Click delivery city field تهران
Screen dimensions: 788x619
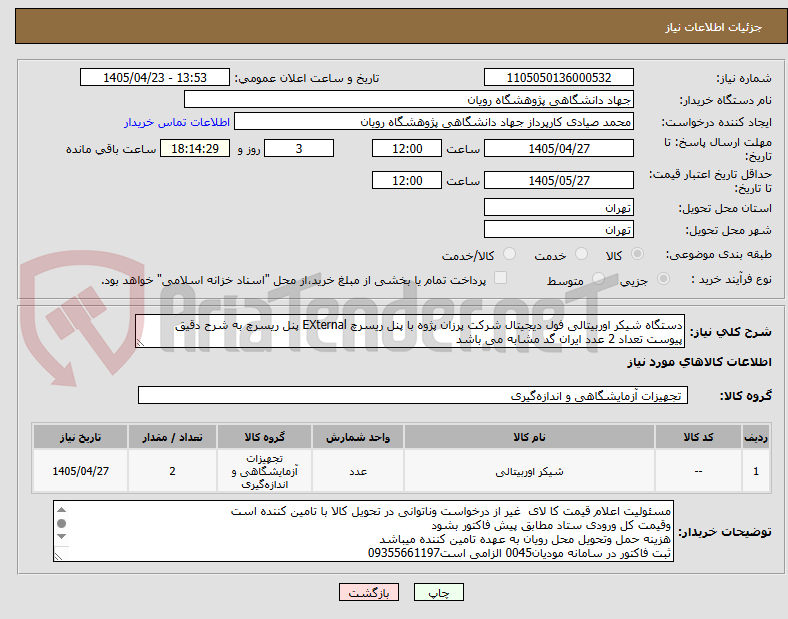(558, 230)
